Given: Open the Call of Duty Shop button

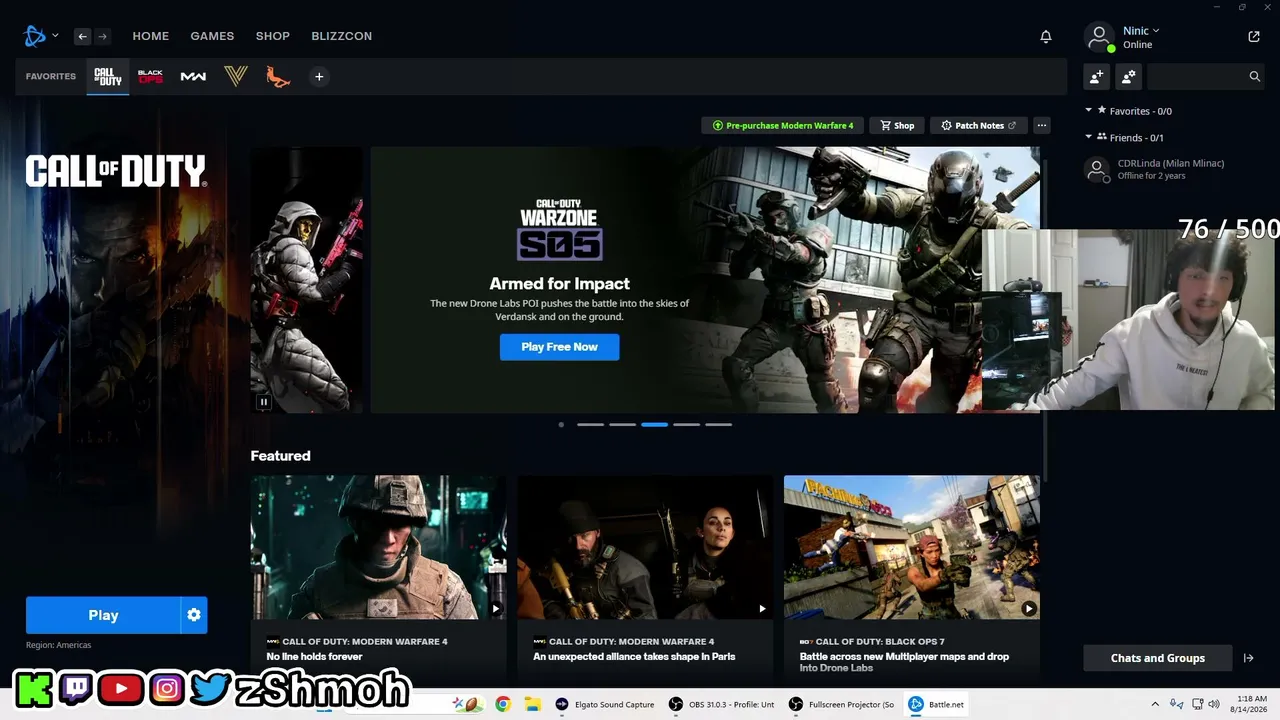Looking at the screenshot, I should coord(897,125).
